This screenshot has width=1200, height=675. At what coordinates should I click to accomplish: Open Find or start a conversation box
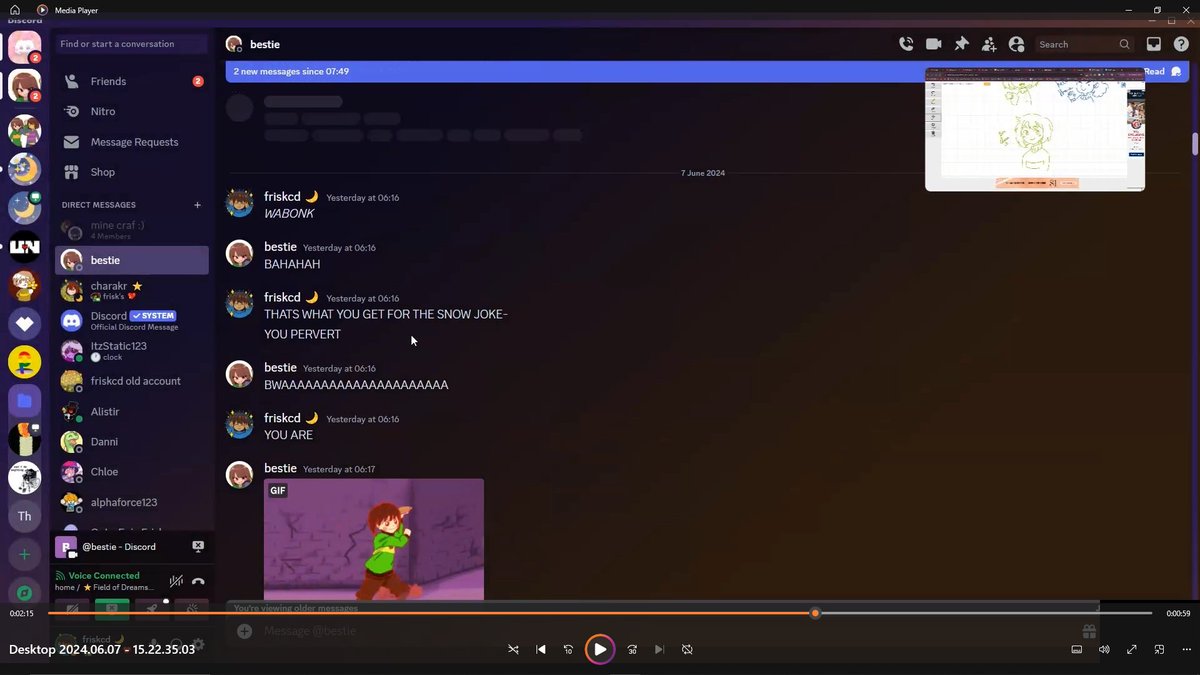(131, 44)
